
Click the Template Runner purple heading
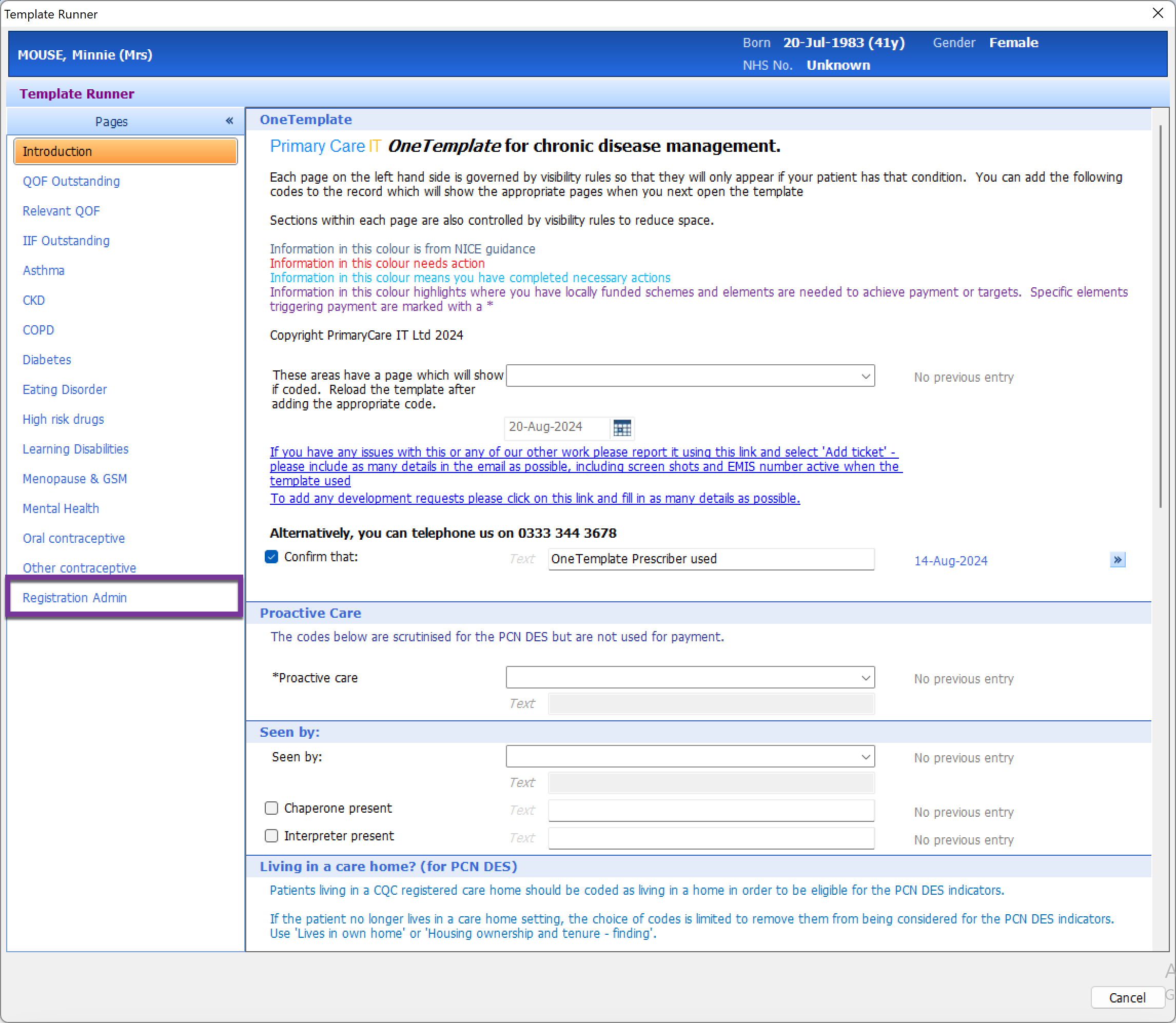pyautogui.click(x=76, y=93)
